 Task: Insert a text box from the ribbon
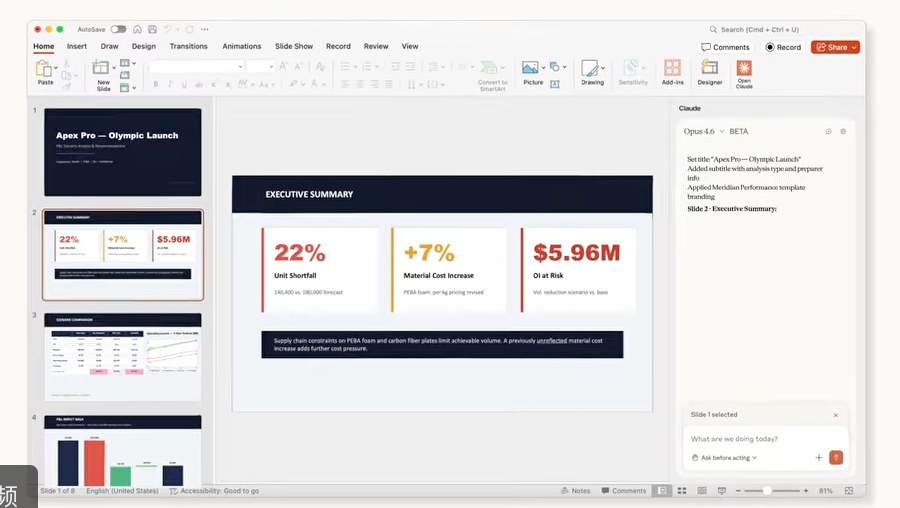point(555,84)
